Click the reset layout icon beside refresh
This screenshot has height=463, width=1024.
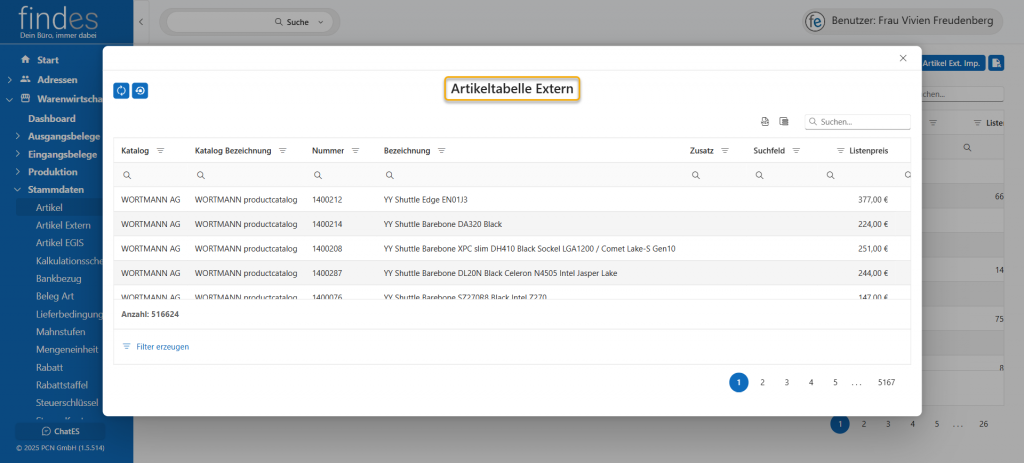[x=140, y=91]
